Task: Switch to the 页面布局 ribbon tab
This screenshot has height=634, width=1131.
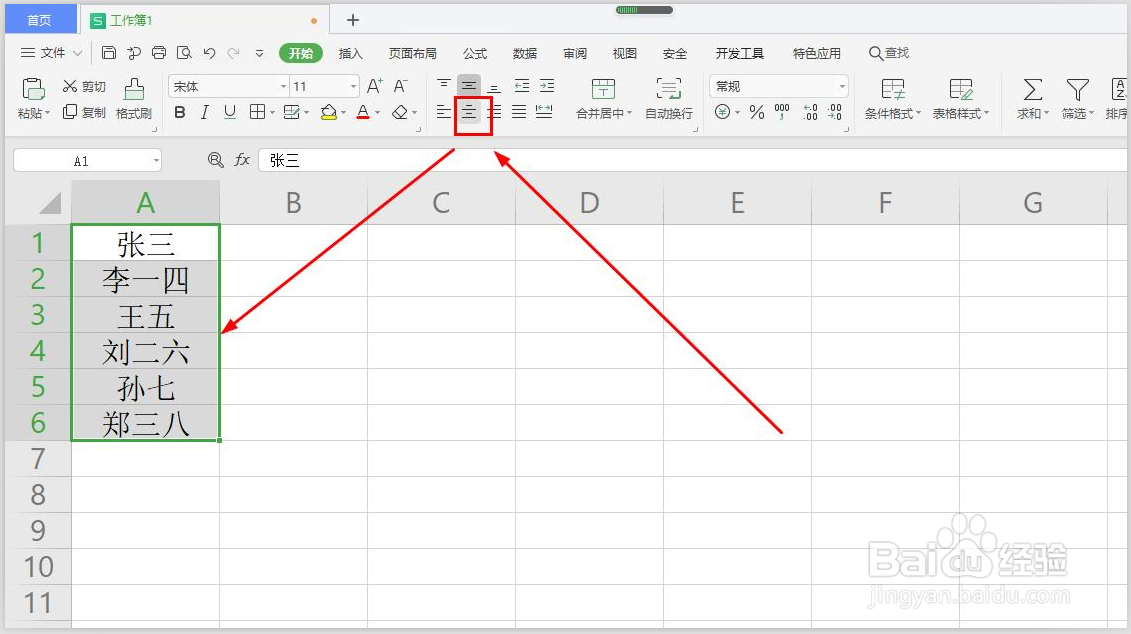Action: click(413, 53)
